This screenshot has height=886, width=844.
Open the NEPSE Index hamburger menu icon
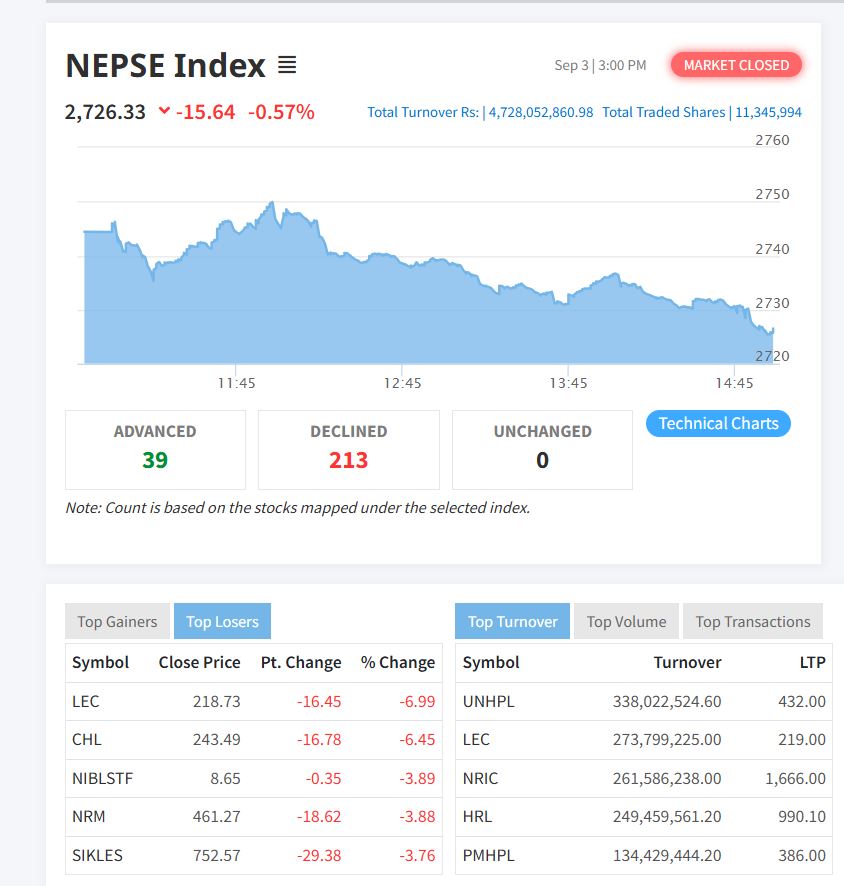[x=287, y=65]
